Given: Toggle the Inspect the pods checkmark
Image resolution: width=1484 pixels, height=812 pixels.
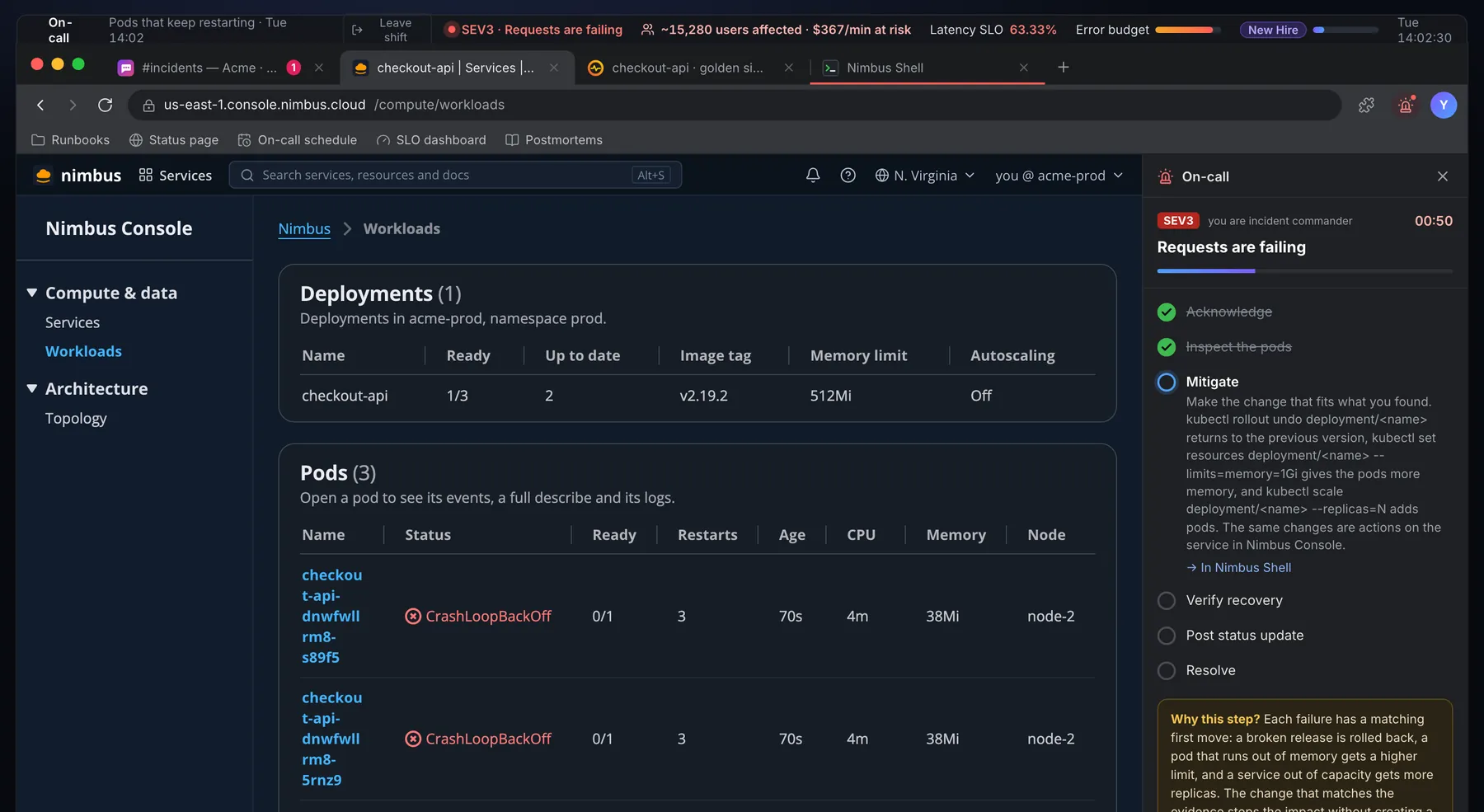Looking at the screenshot, I should (x=1167, y=347).
